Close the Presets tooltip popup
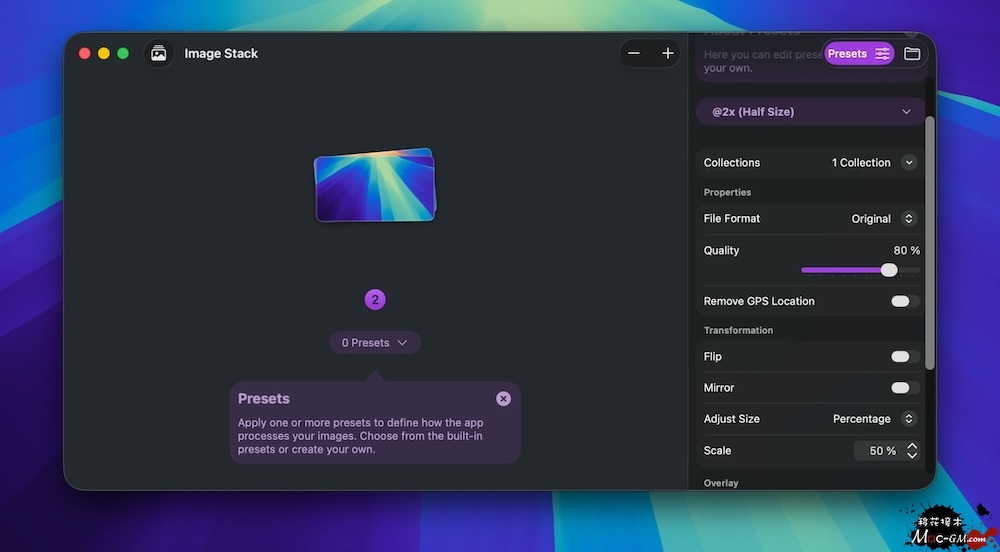Viewport: 1000px width, 552px height. tap(503, 398)
